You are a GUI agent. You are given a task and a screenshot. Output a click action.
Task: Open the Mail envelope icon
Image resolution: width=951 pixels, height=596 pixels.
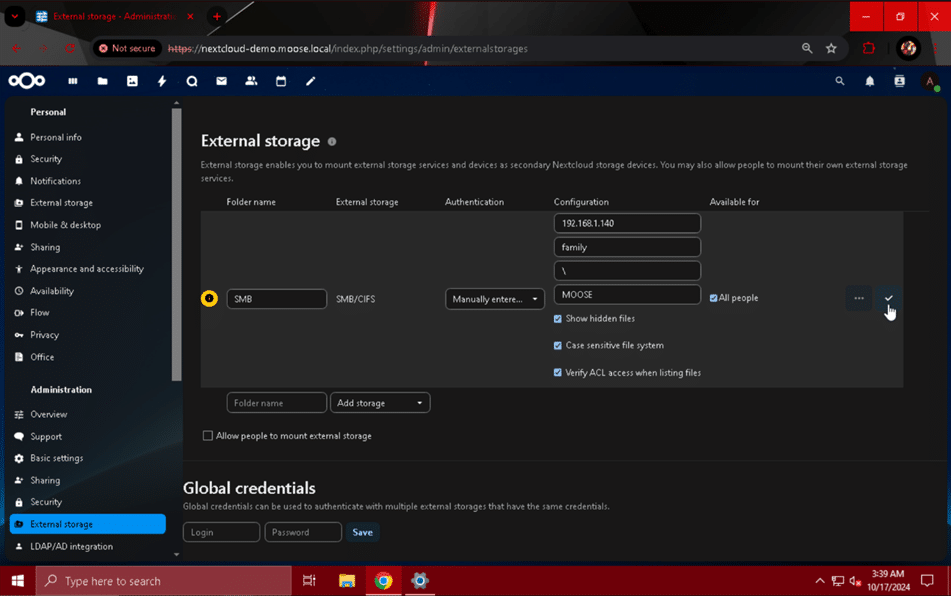(221, 81)
